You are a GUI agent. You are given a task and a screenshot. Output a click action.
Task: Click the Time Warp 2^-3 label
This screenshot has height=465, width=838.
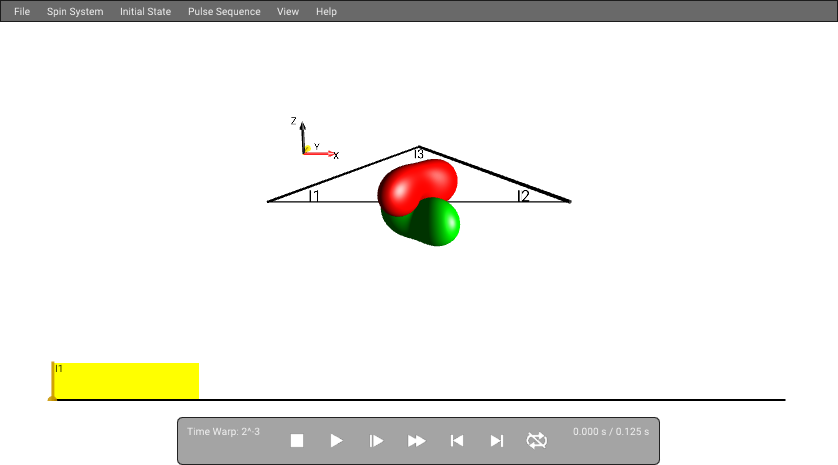[x=223, y=432]
